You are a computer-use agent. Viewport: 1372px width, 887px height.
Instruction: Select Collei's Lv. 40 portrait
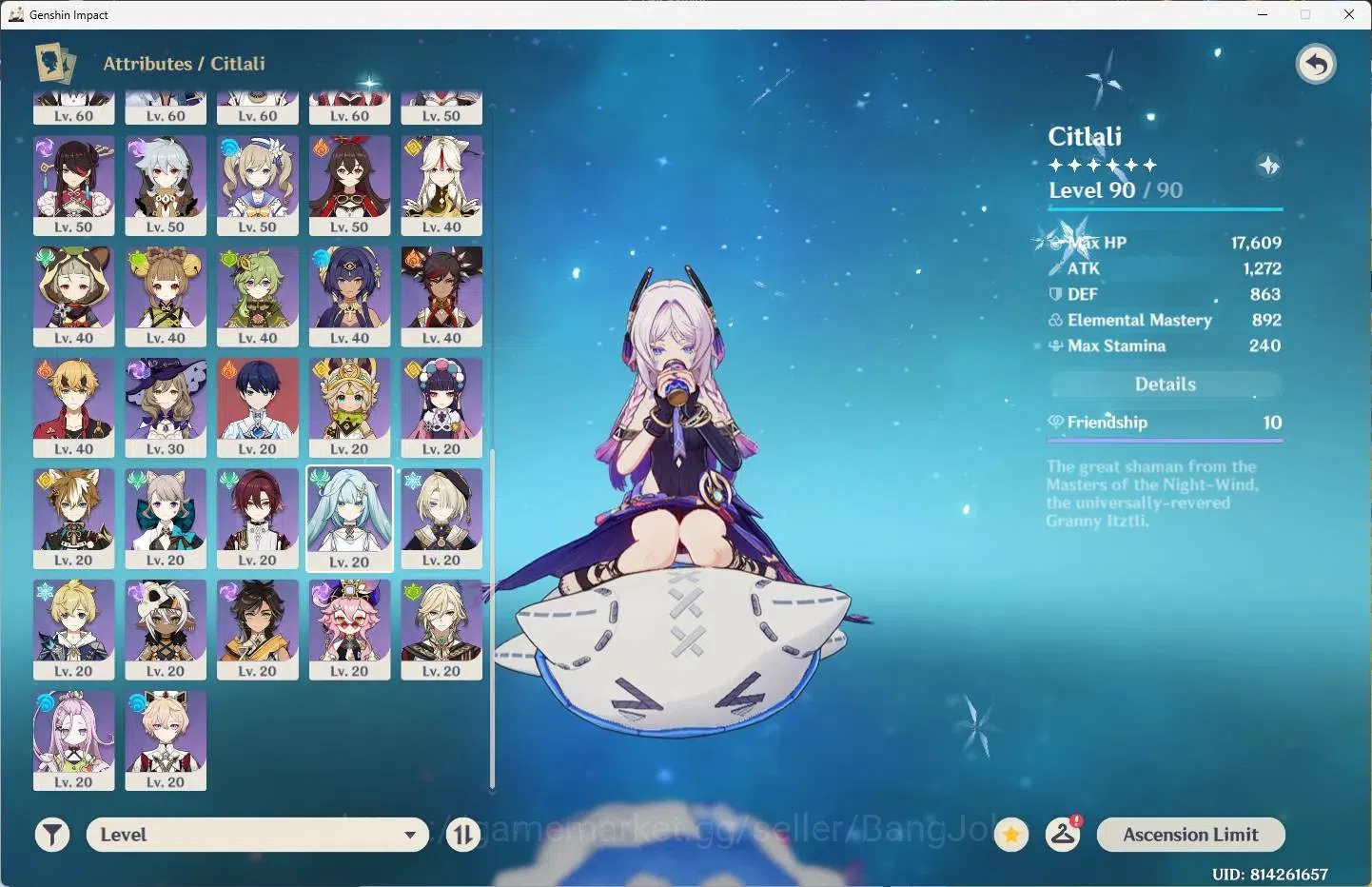[258, 297]
